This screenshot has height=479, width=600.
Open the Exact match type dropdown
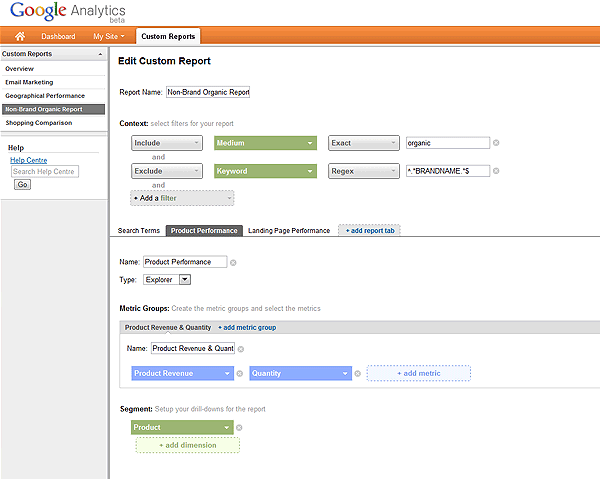(x=364, y=143)
